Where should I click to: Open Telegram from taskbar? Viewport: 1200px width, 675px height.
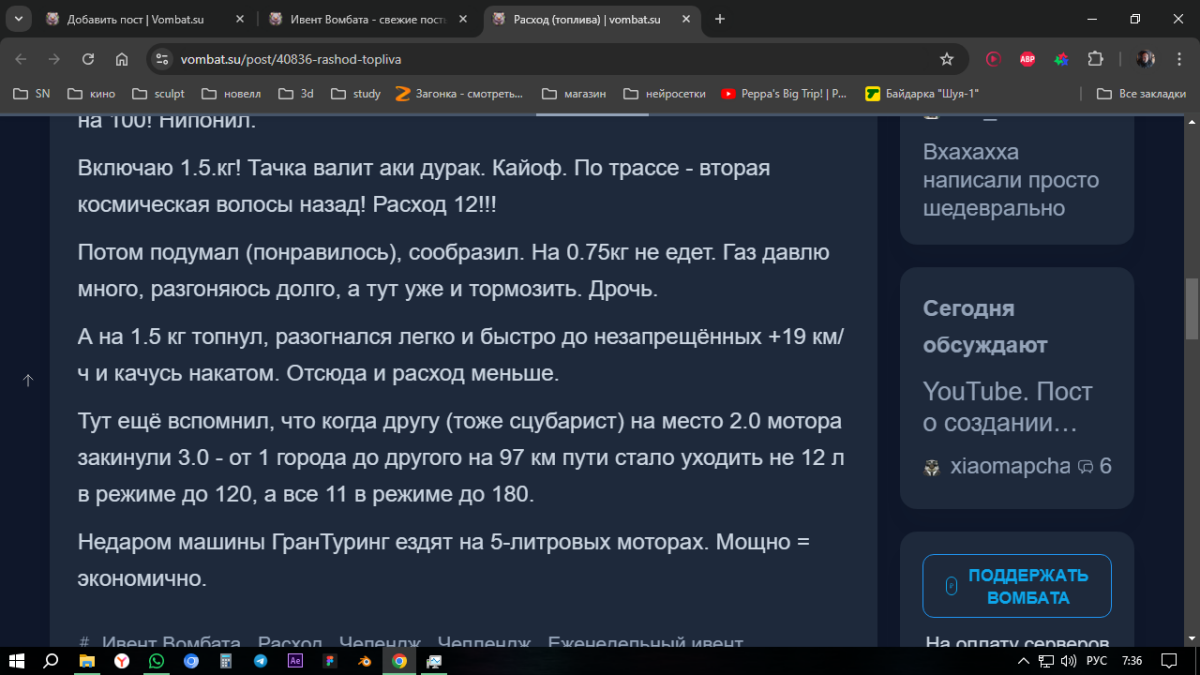[x=260, y=661]
